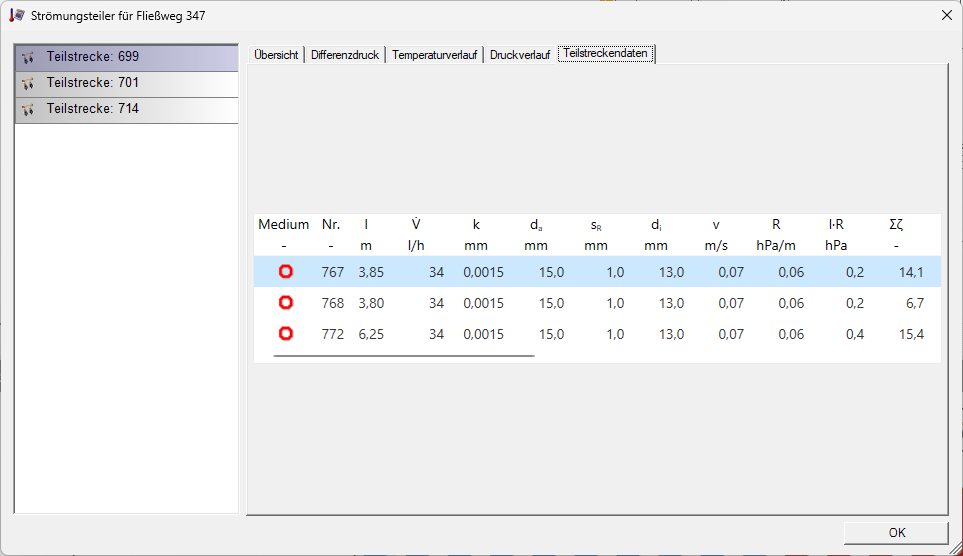
Task: Select the Teilstreckendaten tab
Action: [606, 53]
